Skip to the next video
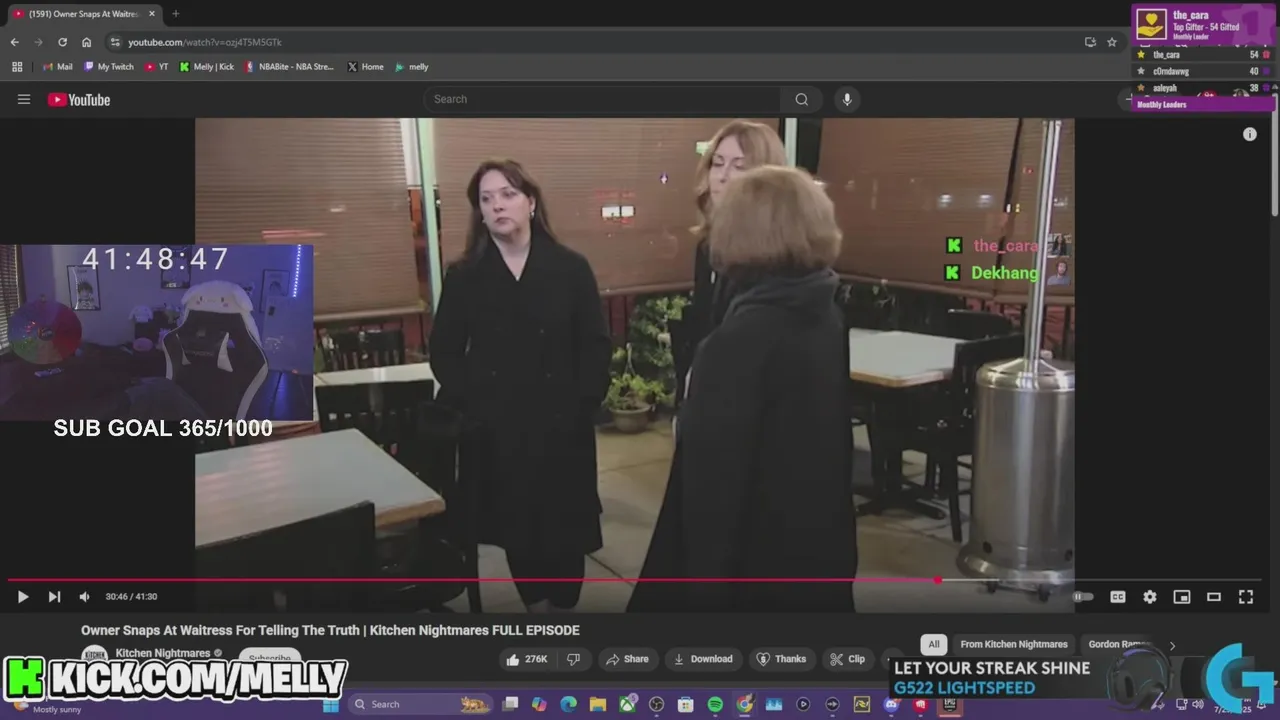Viewport: 1280px width, 720px height. (x=54, y=597)
